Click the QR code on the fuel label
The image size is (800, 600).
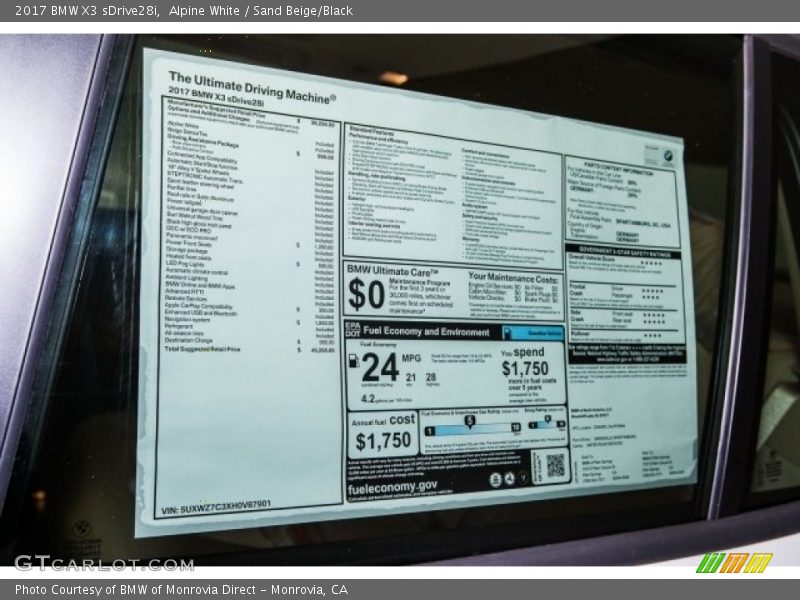(x=555, y=465)
